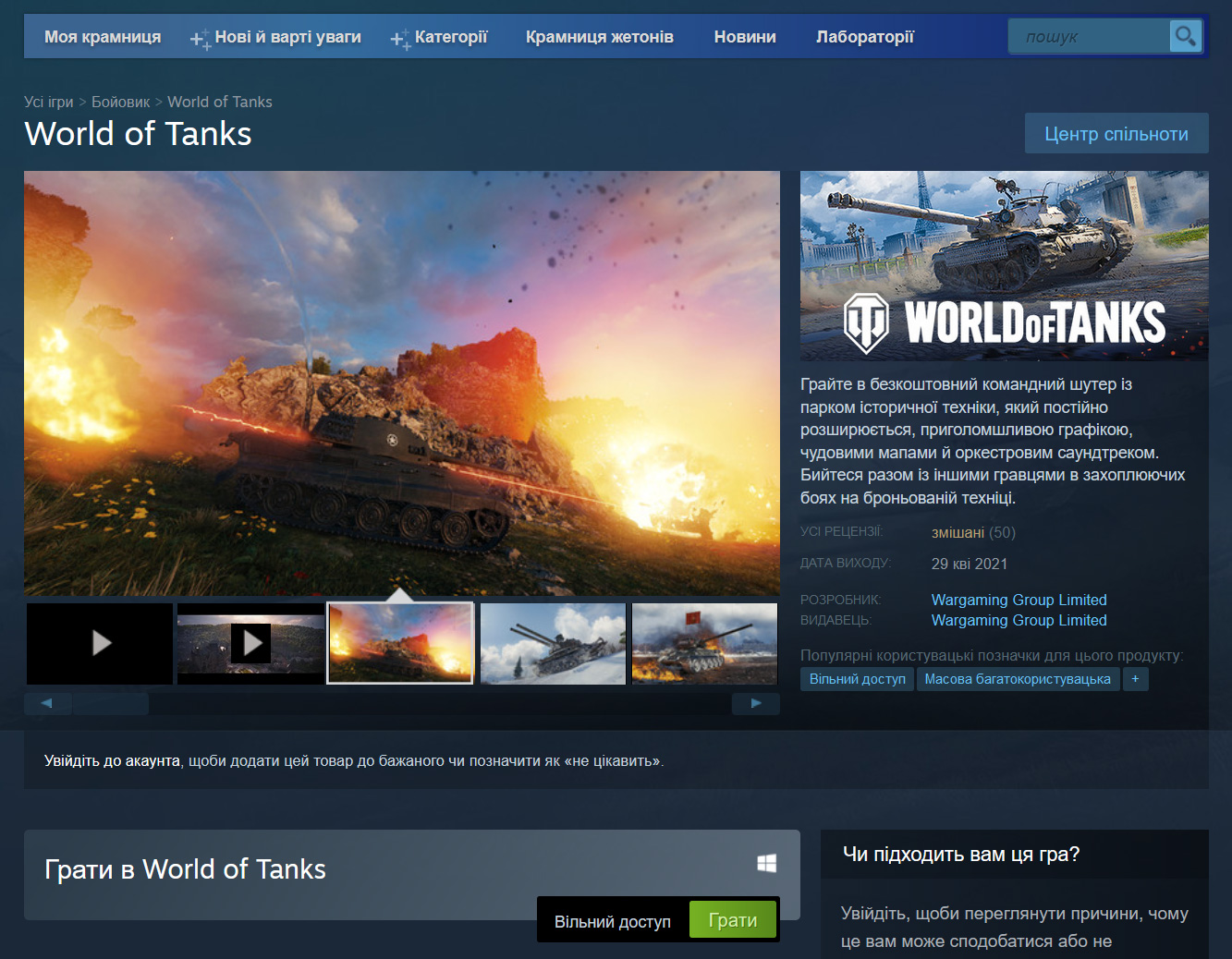This screenshot has height=959, width=1232.
Task: Focus the пошук search field
Action: pyautogui.click(x=1089, y=37)
